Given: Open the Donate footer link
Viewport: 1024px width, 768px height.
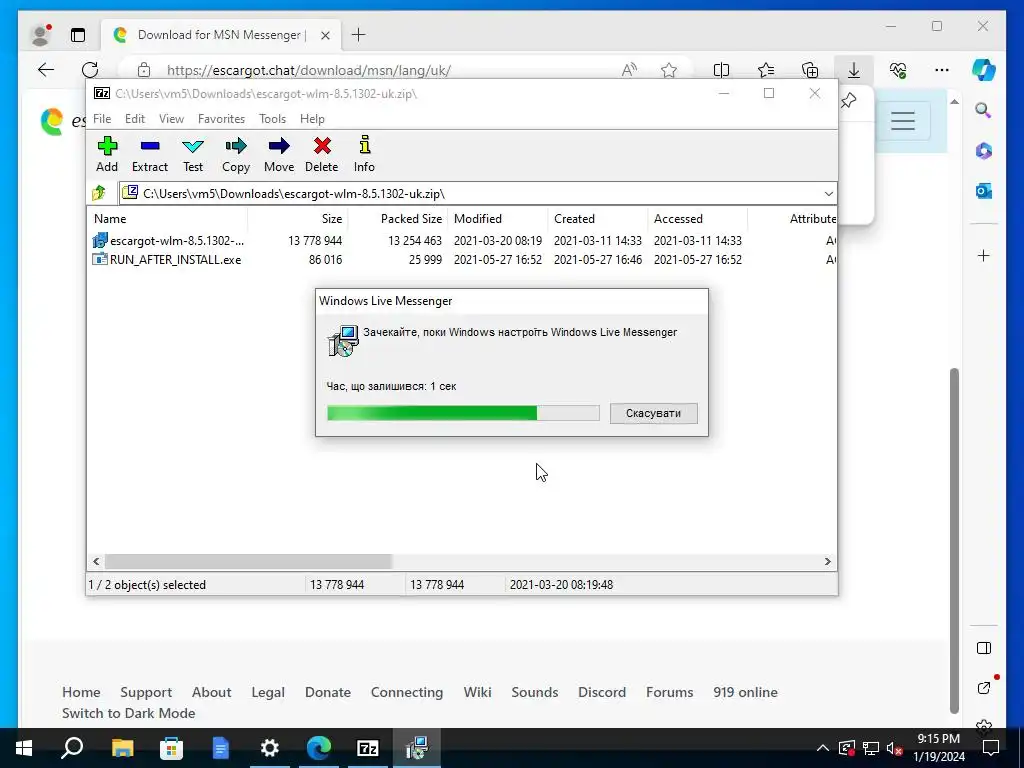Looking at the screenshot, I should pos(328,692).
